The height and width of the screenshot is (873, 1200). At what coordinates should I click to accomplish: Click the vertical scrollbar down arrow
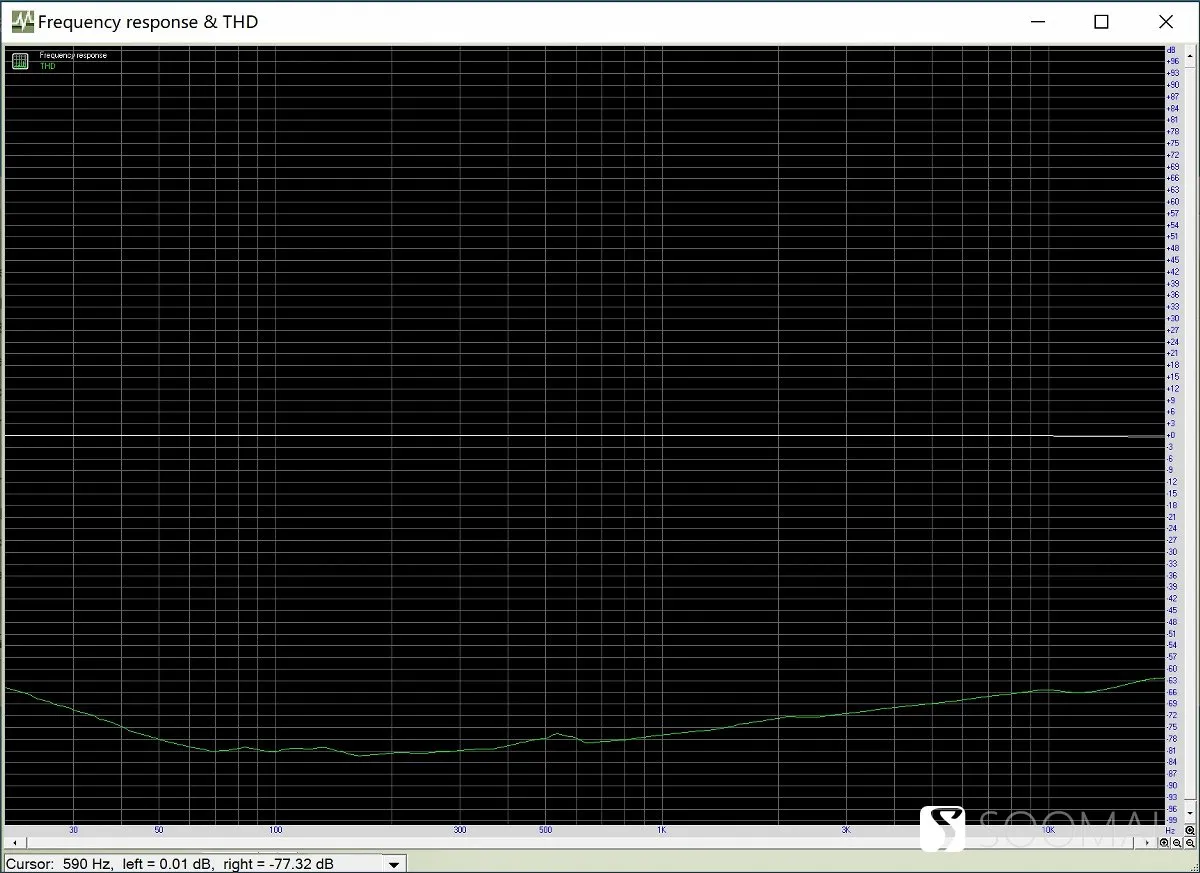coord(1190,813)
